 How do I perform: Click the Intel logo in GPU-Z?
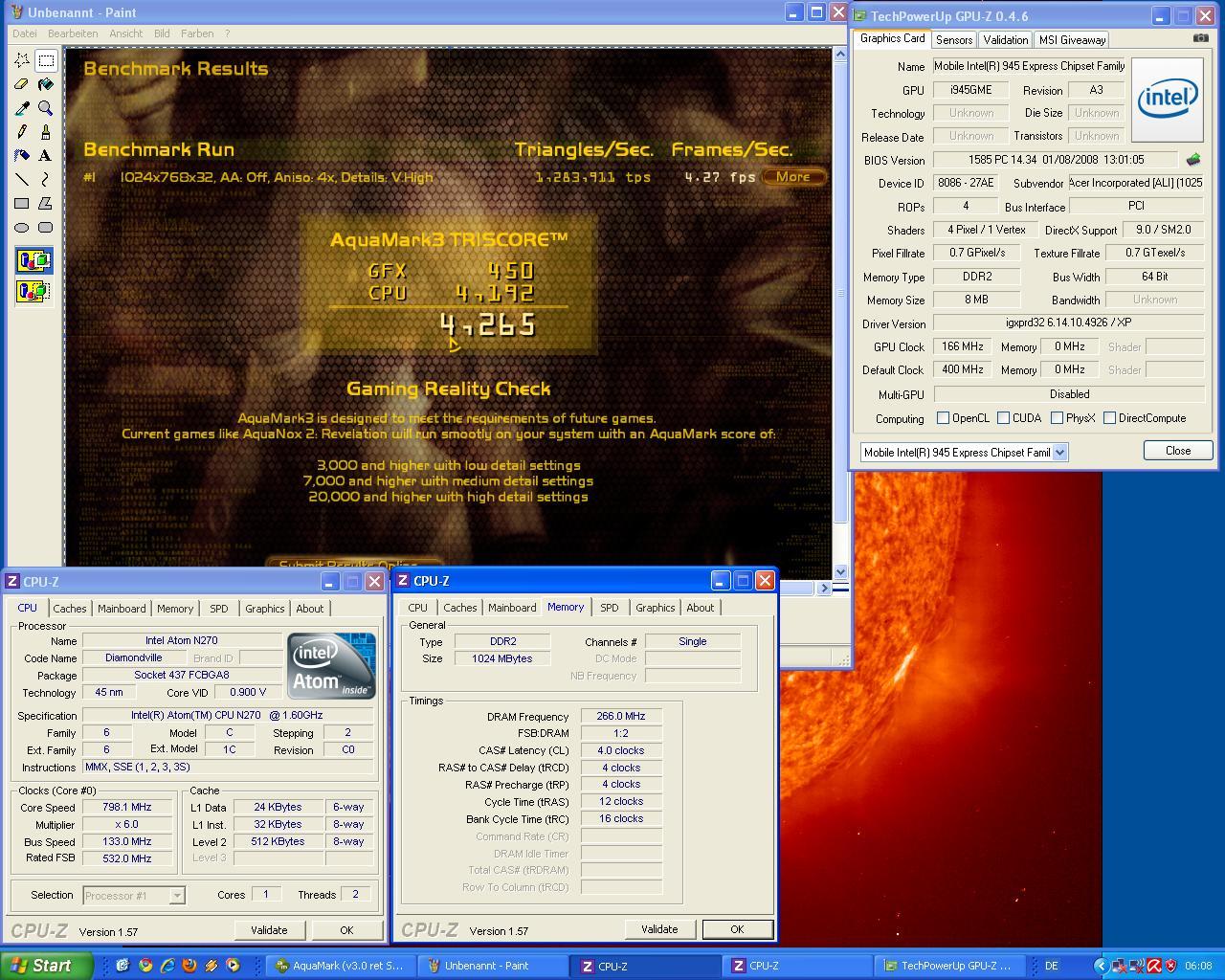[1167, 100]
